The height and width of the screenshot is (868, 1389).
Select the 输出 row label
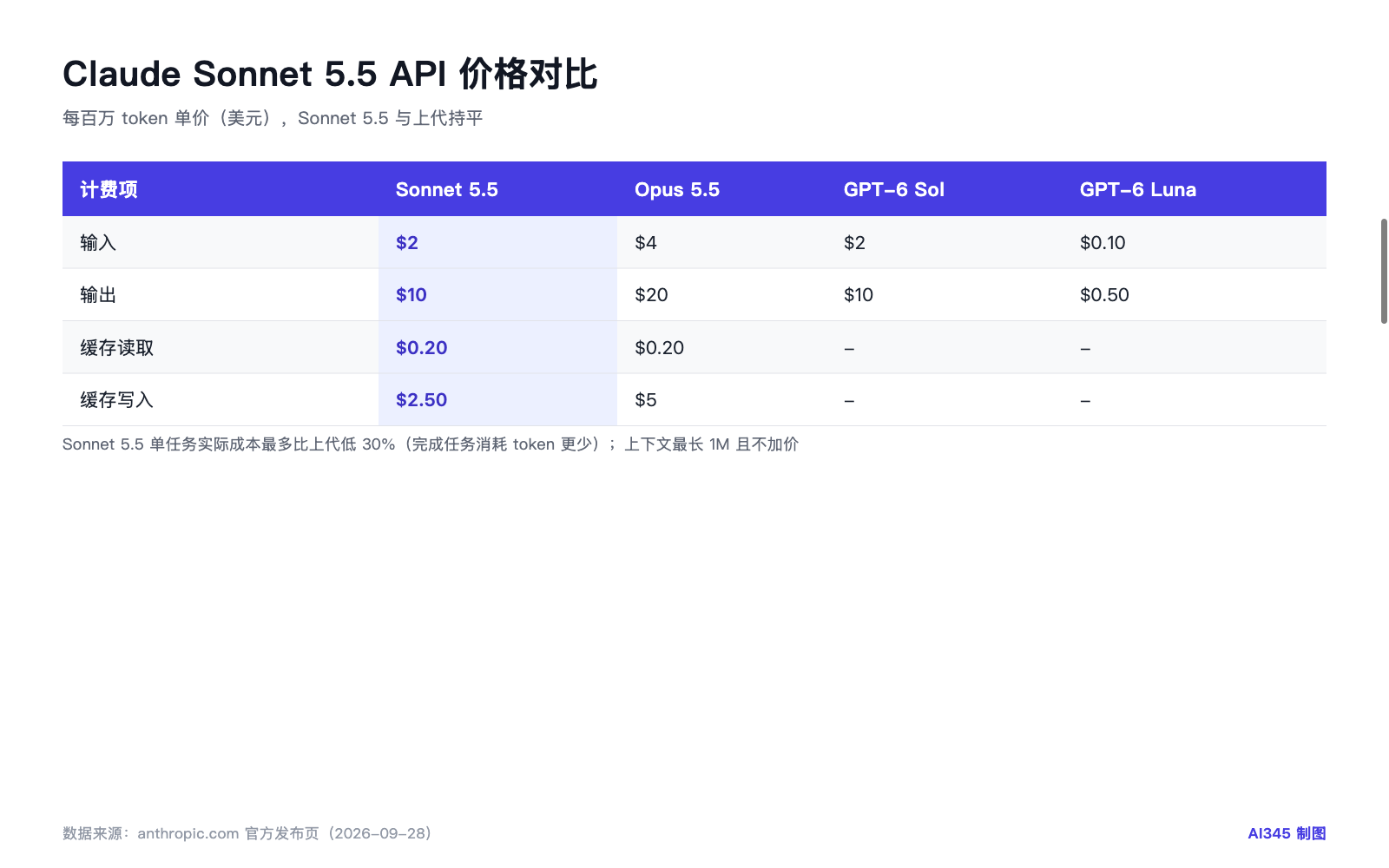pyautogui.click(x=98, y=295)
